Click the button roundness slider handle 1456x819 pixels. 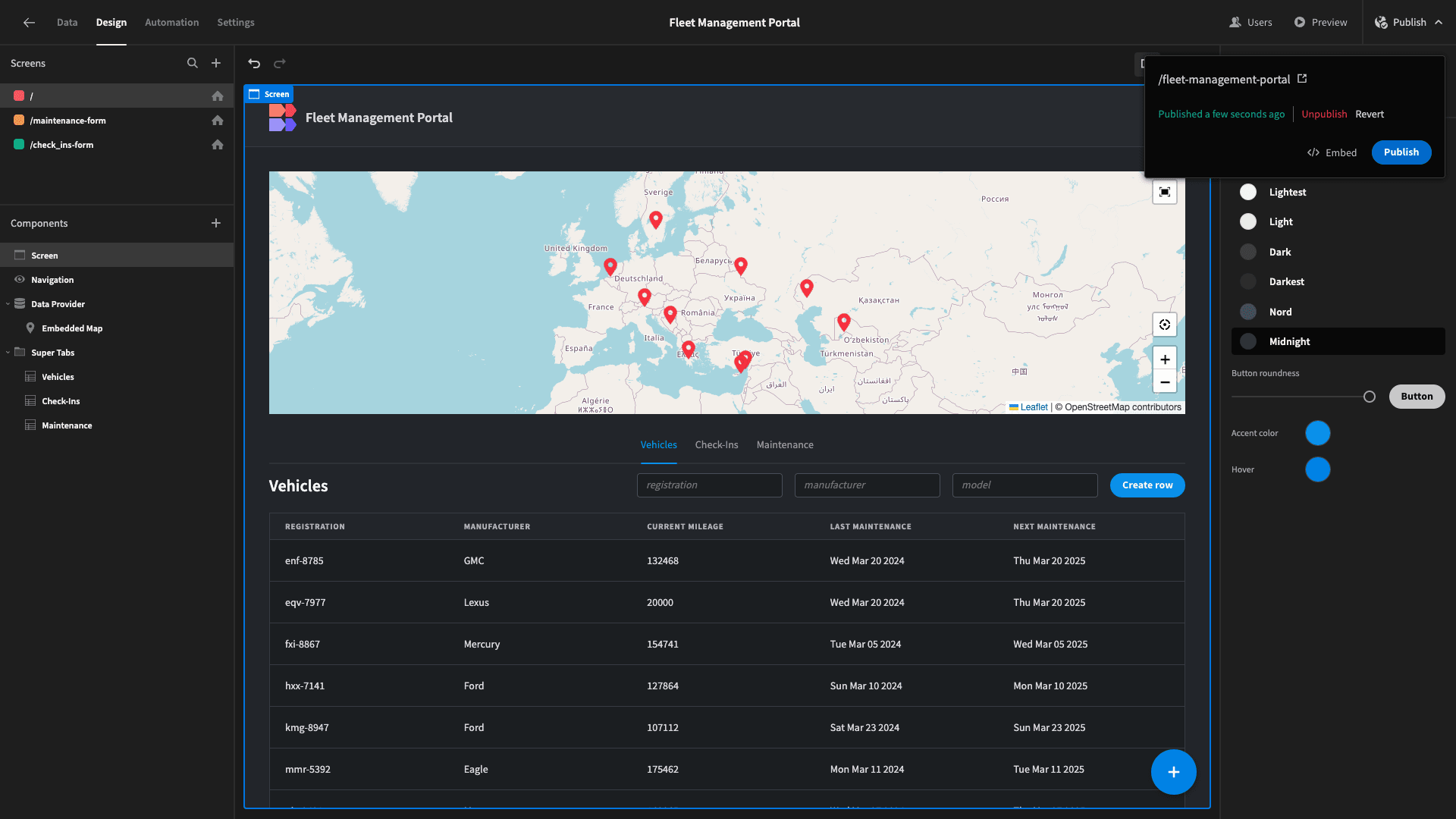[1370, 397]
